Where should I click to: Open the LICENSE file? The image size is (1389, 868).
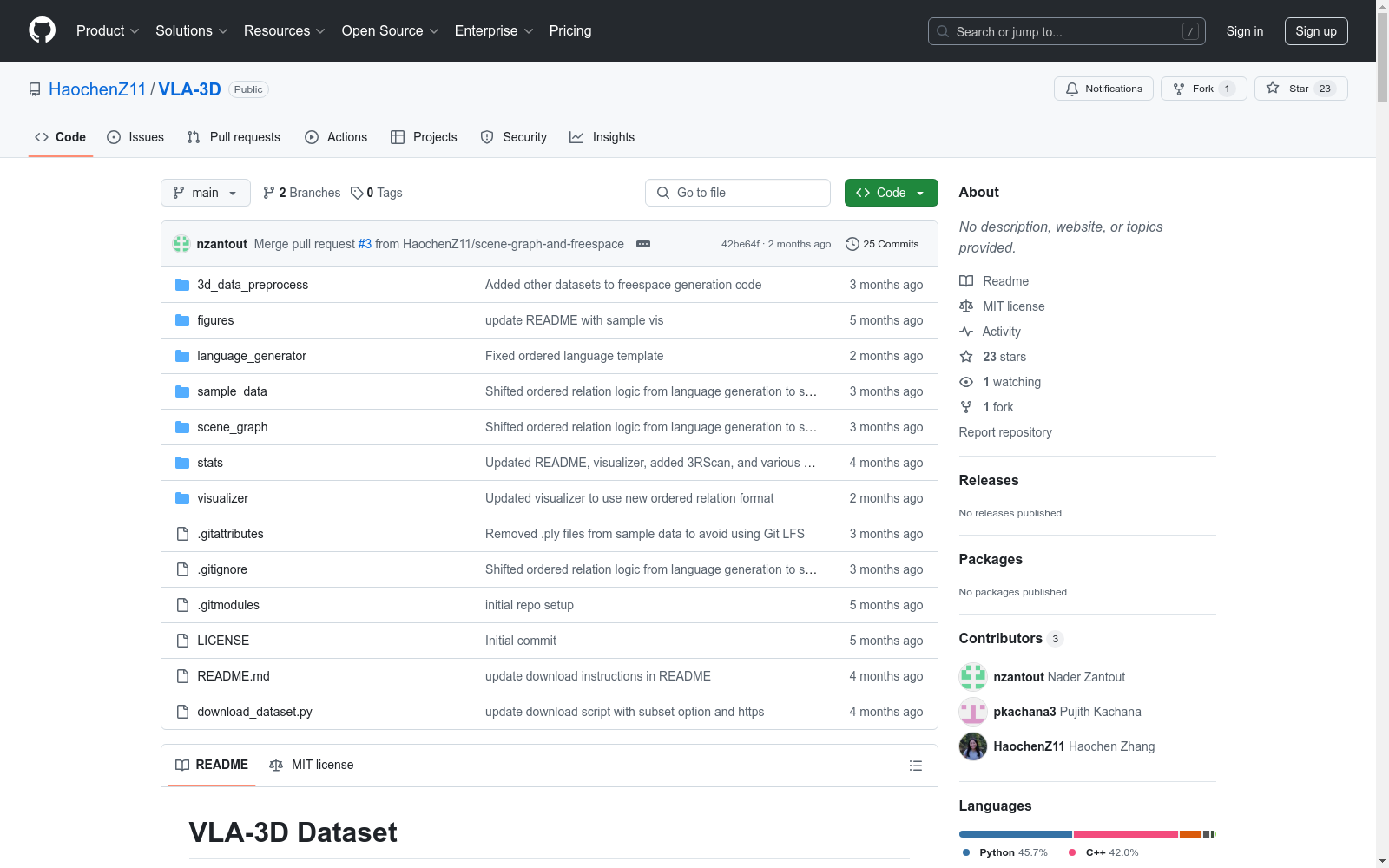pyautogui.click(x=223, y=641)
